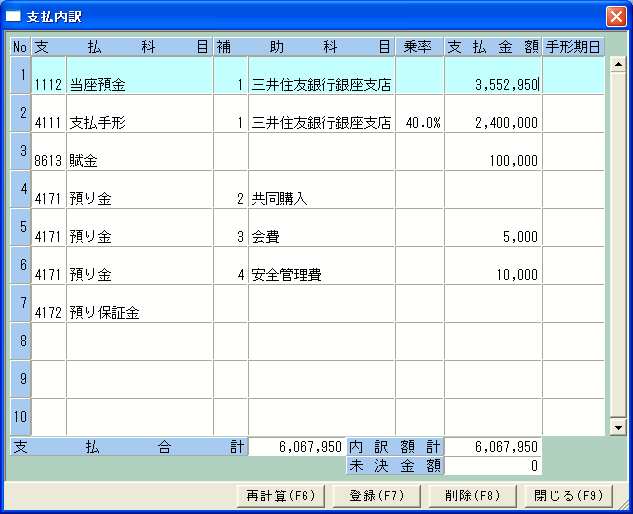
Task: Click the 手形期日 column header
Action: tap(574, 47)
